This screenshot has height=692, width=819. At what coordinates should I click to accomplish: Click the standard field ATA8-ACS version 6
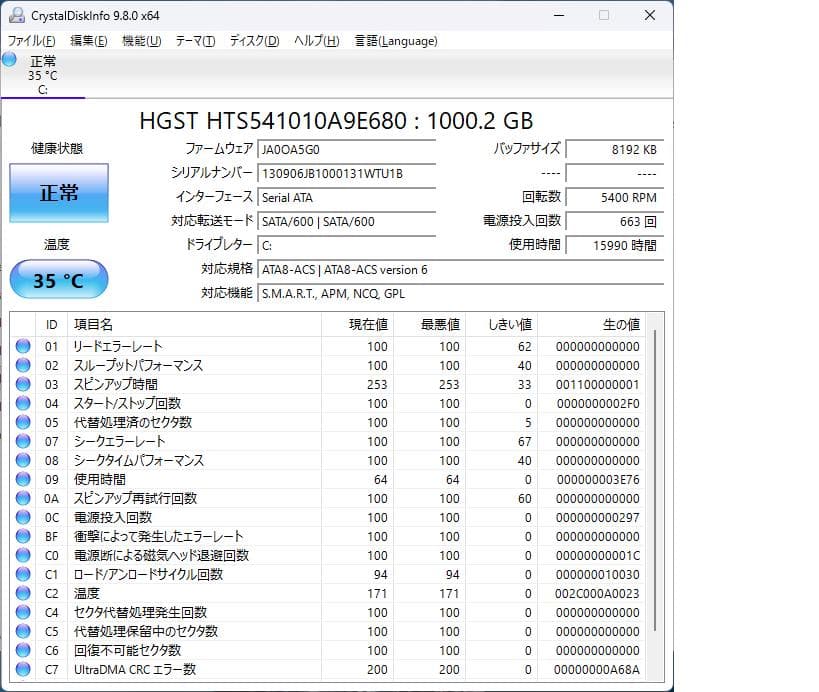click(461, 269)
